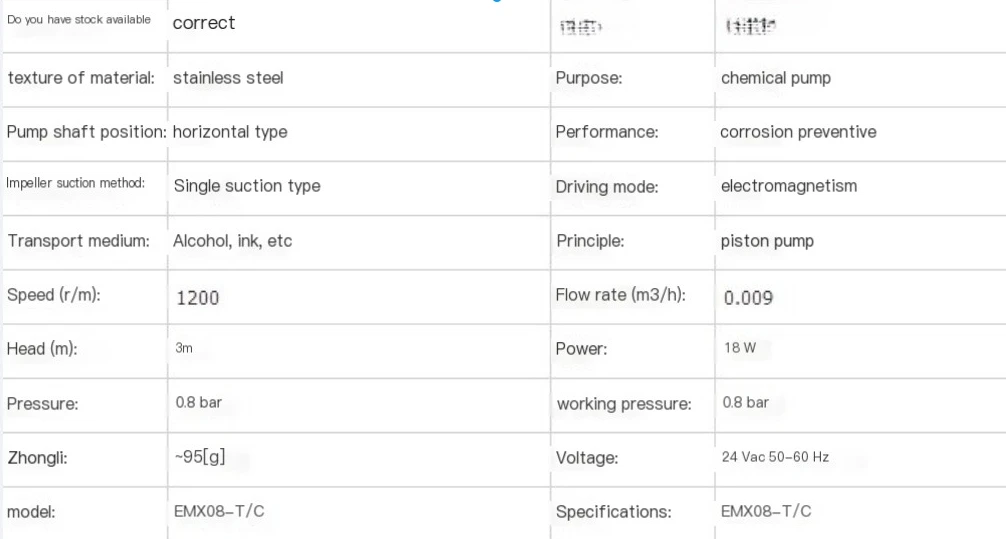Select the 'Alcohol, ink, etc' medium value

233,241
